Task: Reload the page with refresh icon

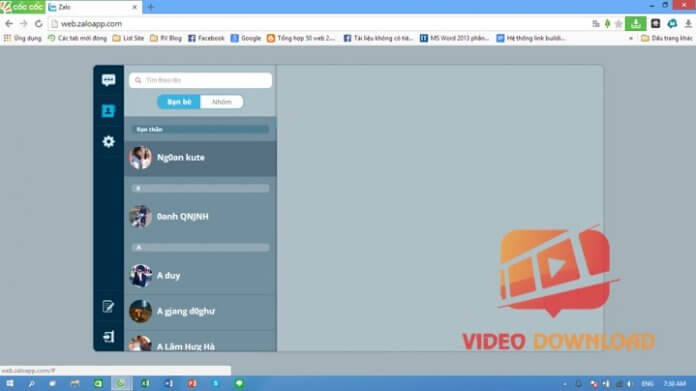Action: [x=39, y=24]
